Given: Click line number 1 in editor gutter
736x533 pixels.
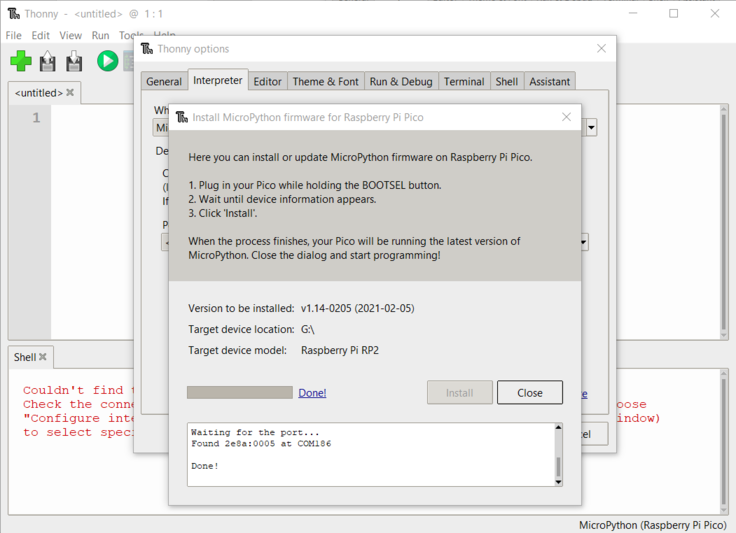Looking at the screenshot, I should (36, 117).
